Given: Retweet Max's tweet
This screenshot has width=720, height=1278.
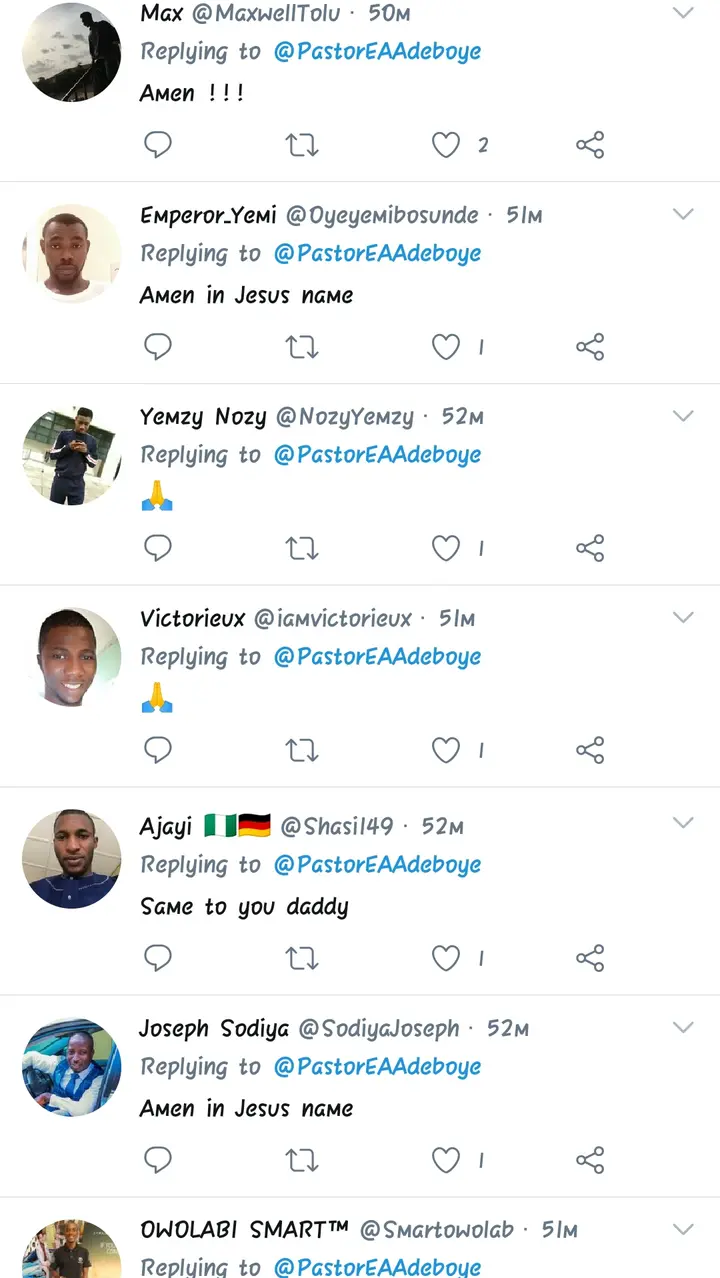Looking at the screenshot, I should (x=302, y=145).
